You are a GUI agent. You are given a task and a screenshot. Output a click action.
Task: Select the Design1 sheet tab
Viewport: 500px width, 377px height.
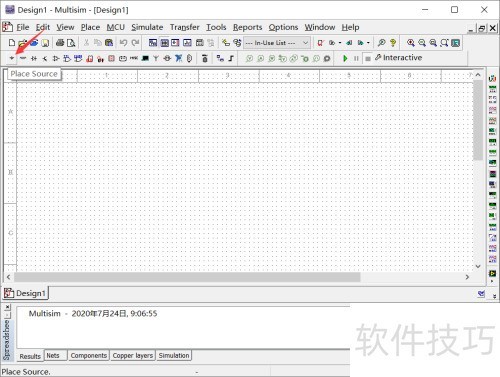[25, 293]
